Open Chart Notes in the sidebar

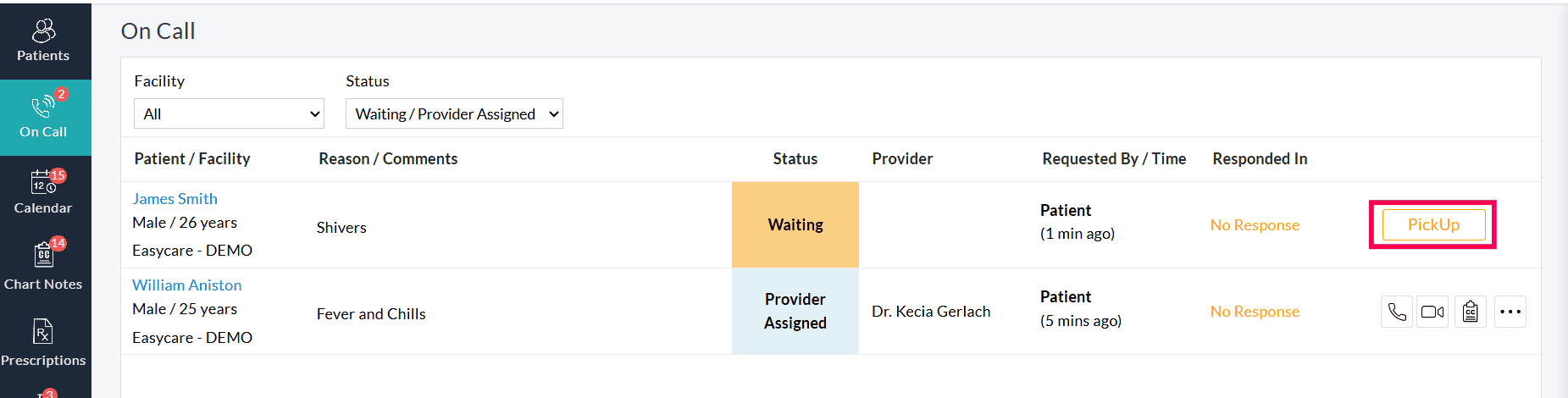pyautogui.click(x=43, y=268)
